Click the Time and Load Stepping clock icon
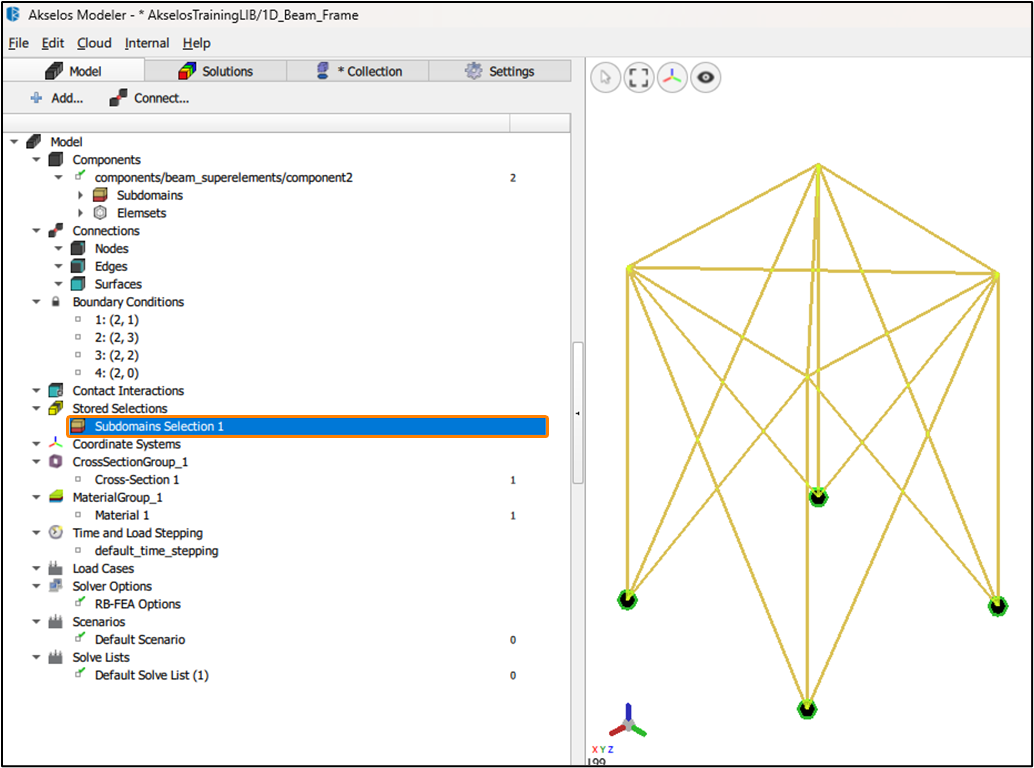Viewport: 1034px width, 768px height. tap(56, 533)
